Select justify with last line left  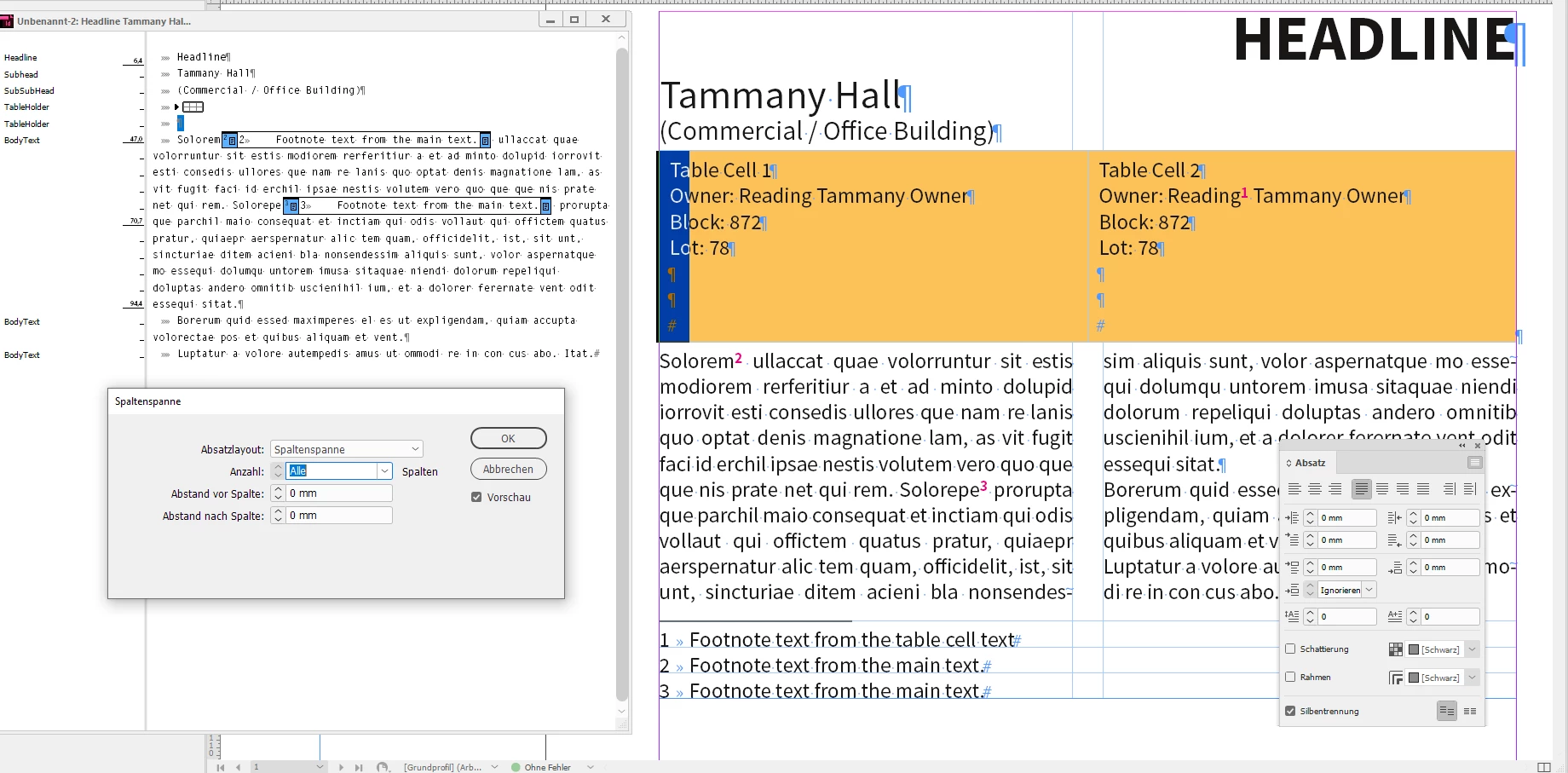coord(1362,489)
